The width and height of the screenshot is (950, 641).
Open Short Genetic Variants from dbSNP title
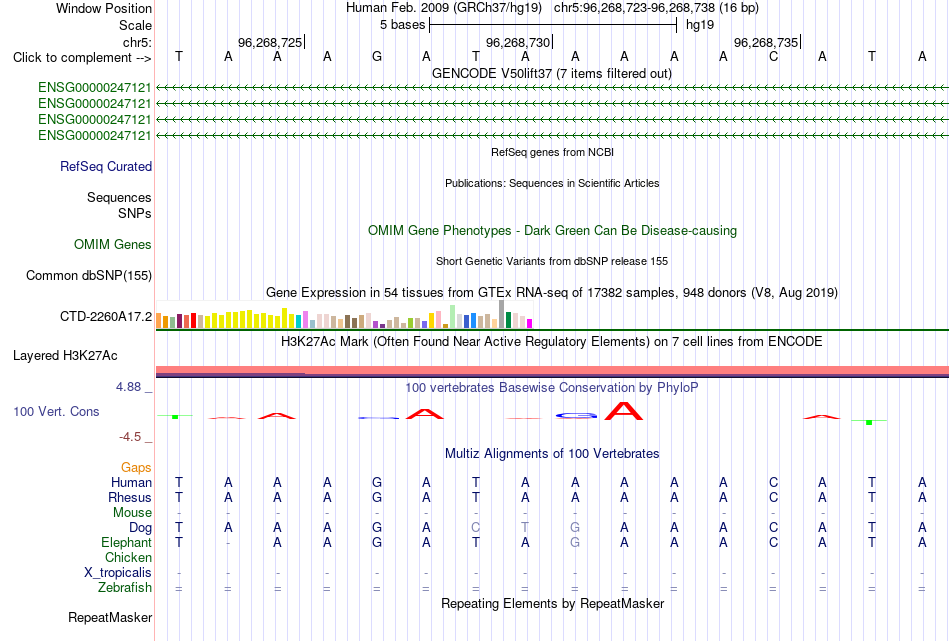tap(552, 261)
